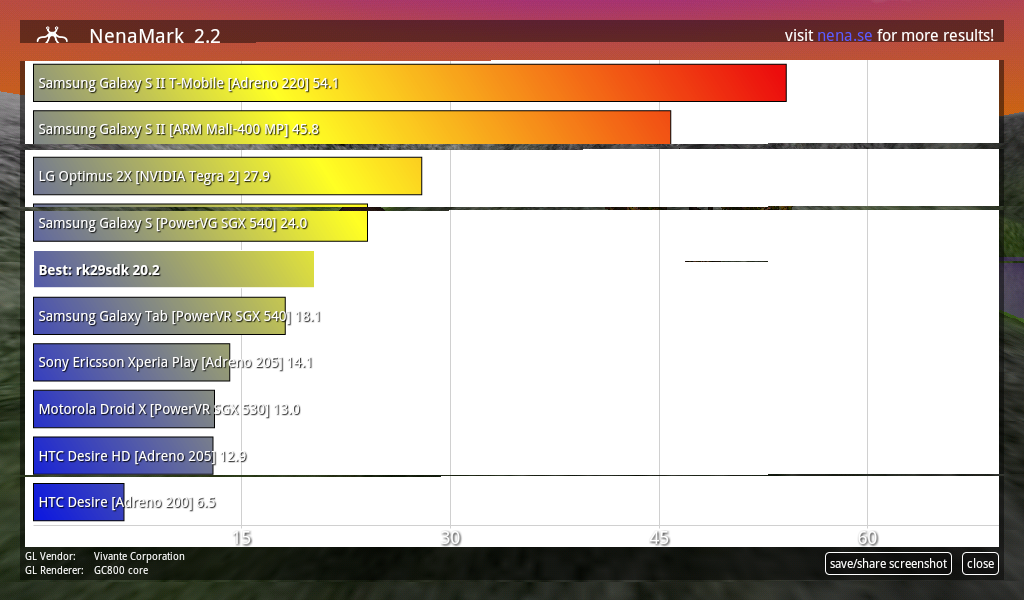Click Samsung Galaxy S SGX 540 result

tap(200, 223)
